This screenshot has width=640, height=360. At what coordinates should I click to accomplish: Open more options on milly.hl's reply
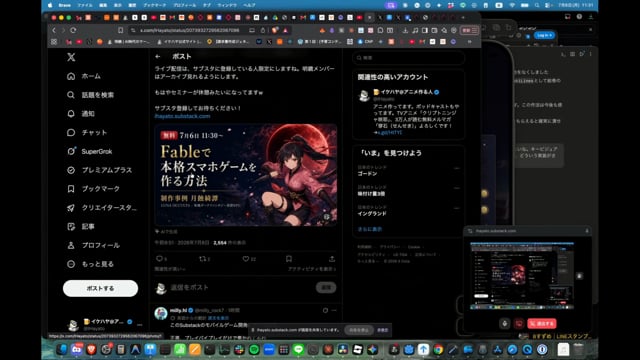pyautogui.click(x=334, y=311)
